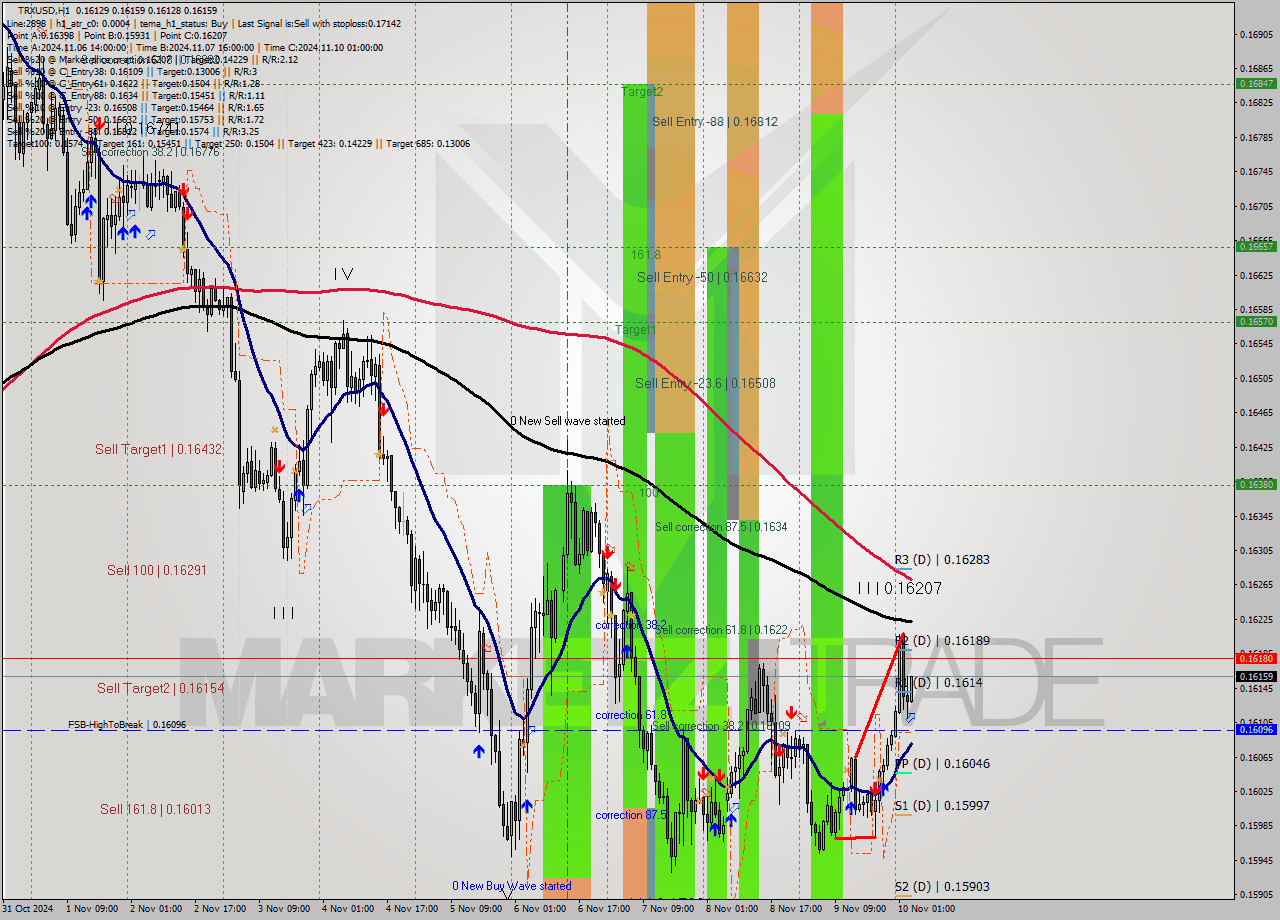This screenshot has height=920, width=1280.
Task: Click '0 New Sell wave started' annotation
Action: pos(568,421)
